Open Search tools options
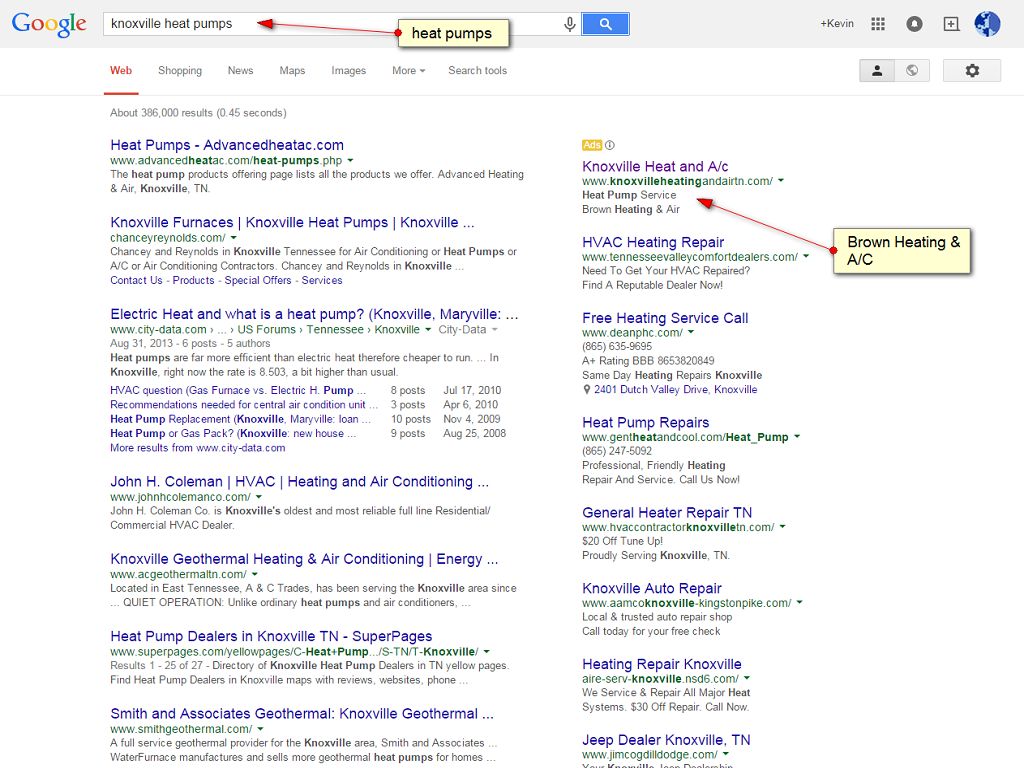Viewport: 1024px width, 768px height. pos(477,71)
